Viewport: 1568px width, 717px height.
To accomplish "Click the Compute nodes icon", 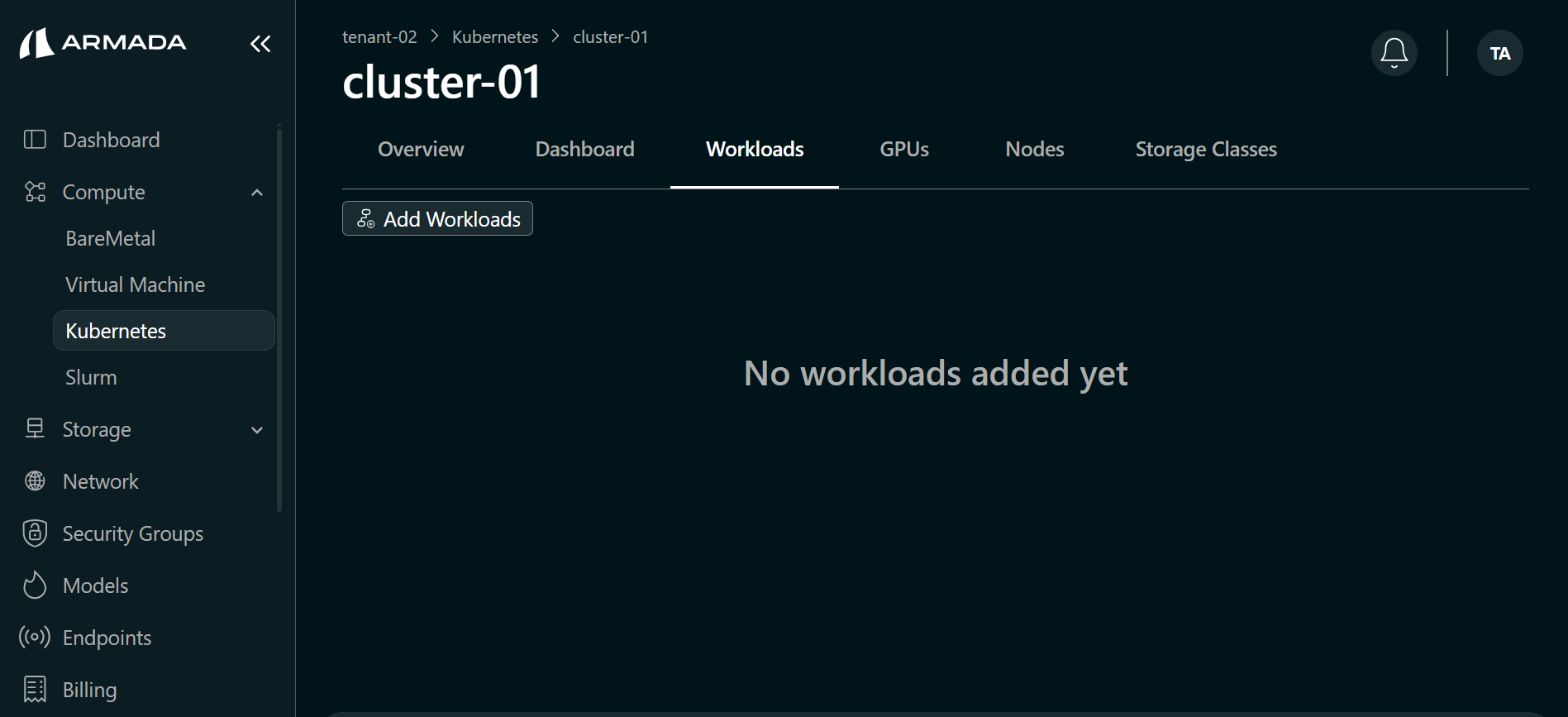I will pos(35,192).
